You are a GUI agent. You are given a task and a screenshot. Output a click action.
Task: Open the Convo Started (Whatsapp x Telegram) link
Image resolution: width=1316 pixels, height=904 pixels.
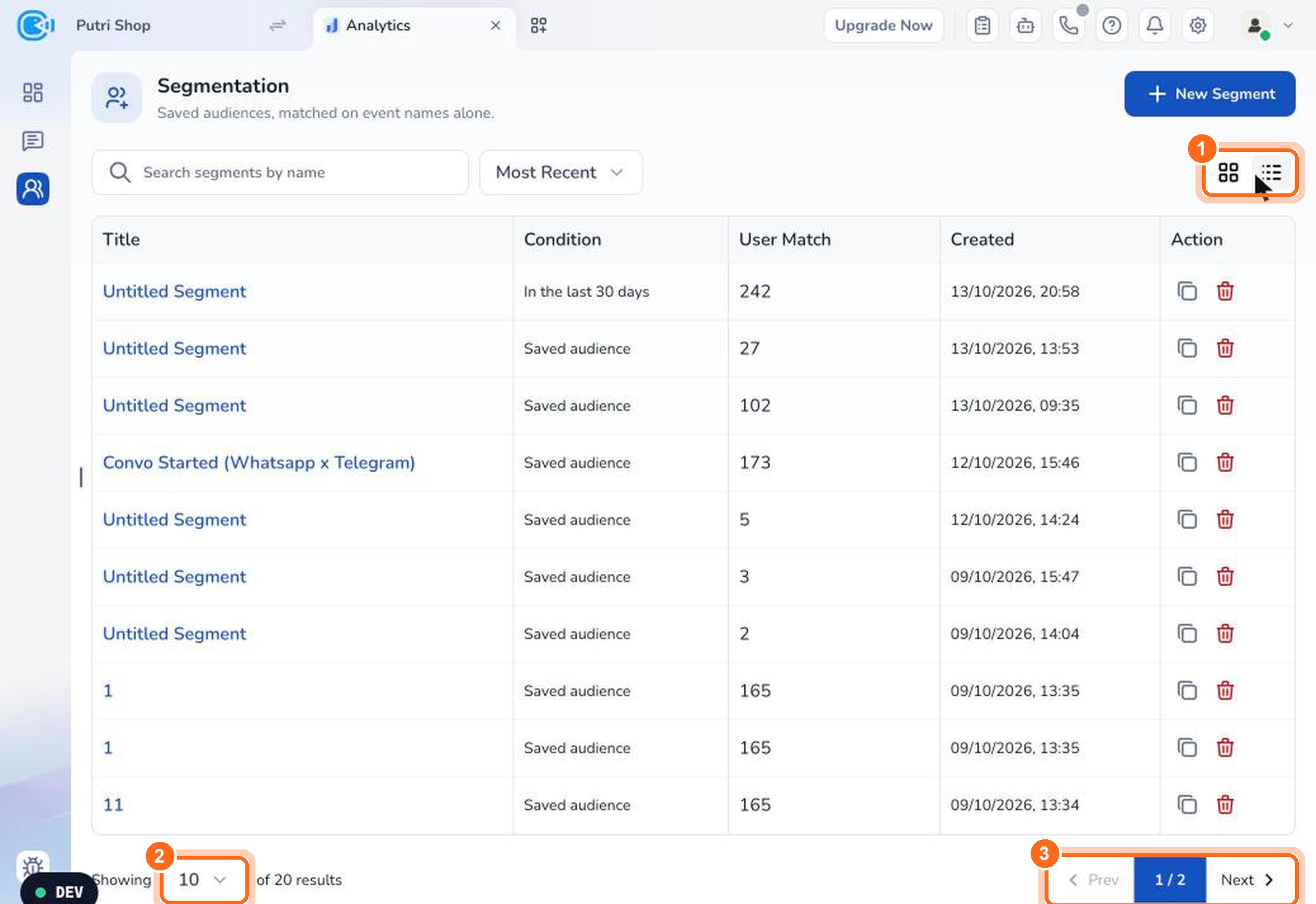(259, 463)
